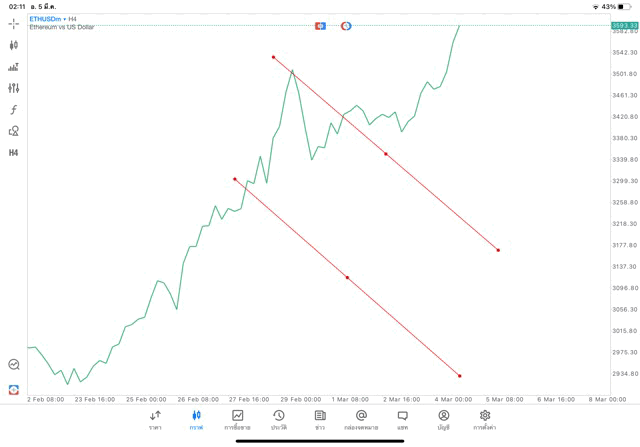Expand the ETHUSDm symbol dropdown
This screenshot has width=640, height=447.
point(48,19)
